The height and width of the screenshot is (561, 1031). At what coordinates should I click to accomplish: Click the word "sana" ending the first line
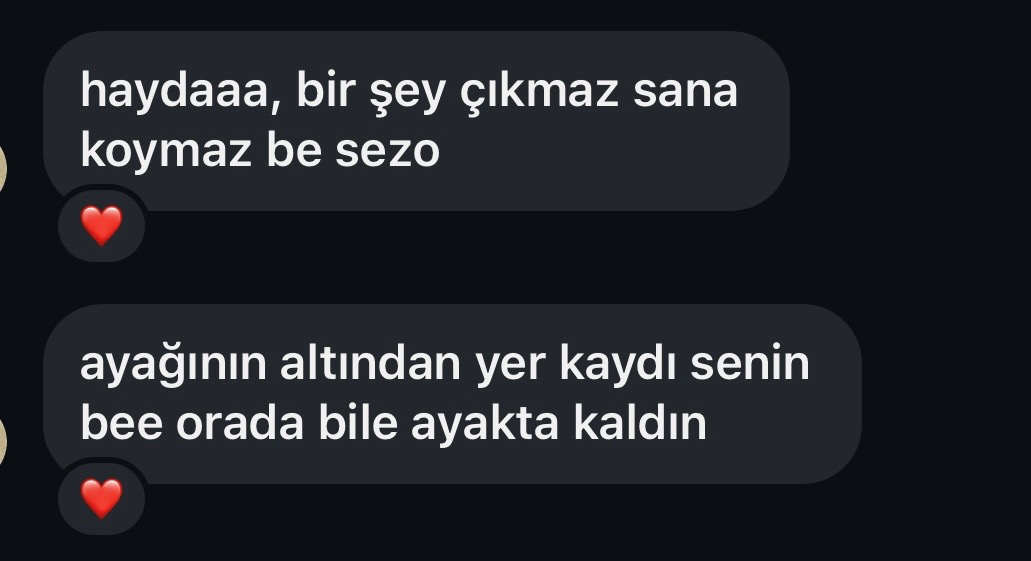point(685,93)
